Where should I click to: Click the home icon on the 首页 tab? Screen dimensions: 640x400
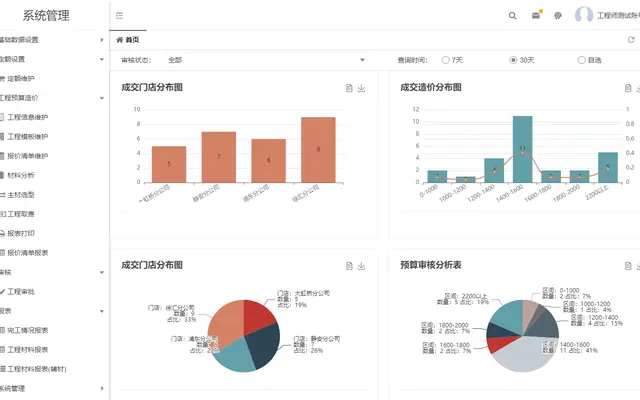click(x=119, y=40)
